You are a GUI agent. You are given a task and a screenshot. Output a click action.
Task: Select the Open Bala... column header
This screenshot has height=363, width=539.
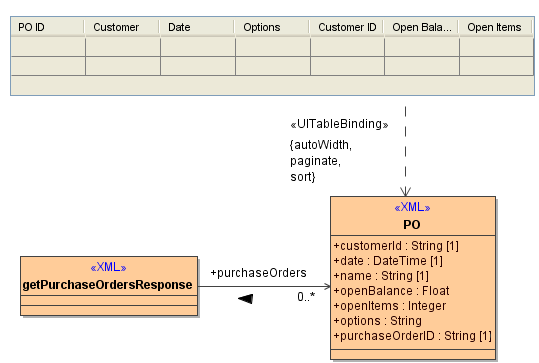(421, 27)
